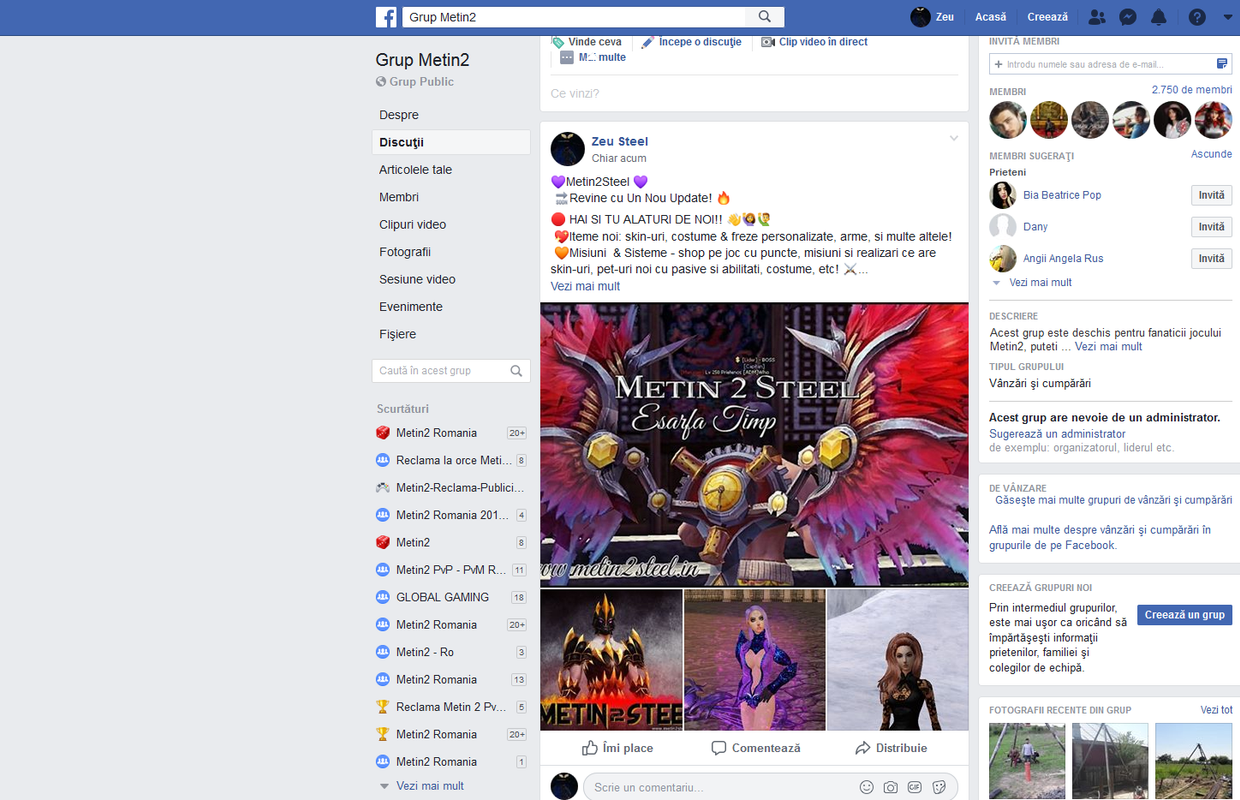
Task: Invite Bia Beatrice Pop
Action: [1211, 195]
